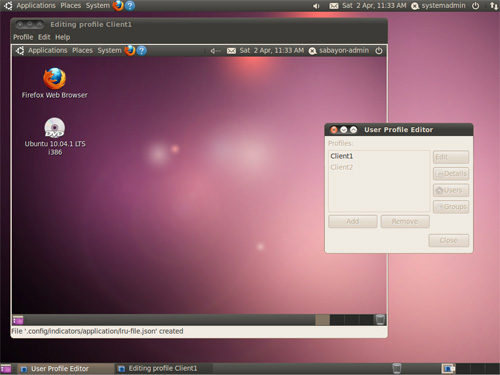The height and width of the screenshot is (375, 500).
Task: Click the help launcher in the embedded panel
Action: 142,50
